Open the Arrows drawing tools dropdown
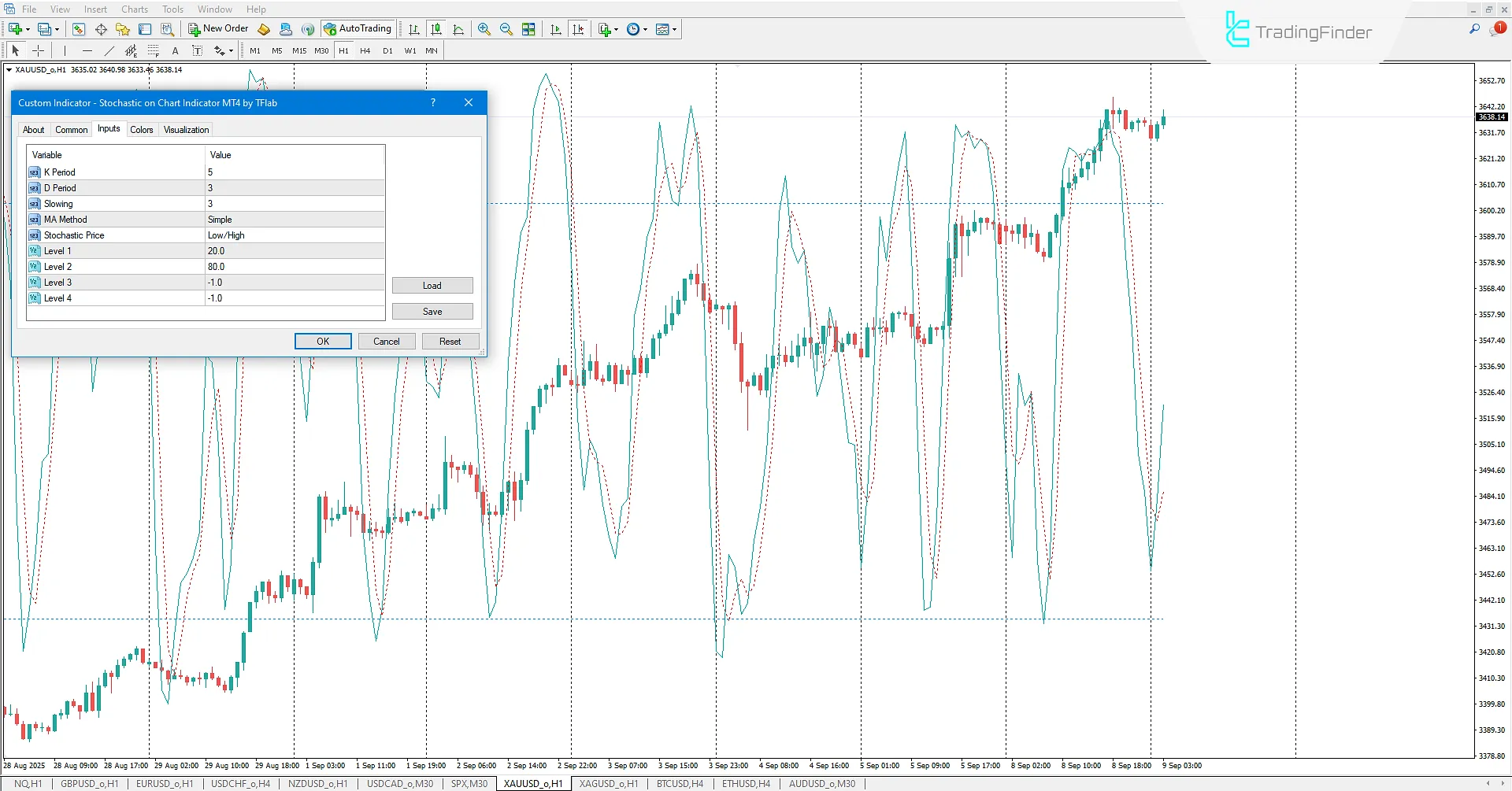Viewport: 1512px width, 791px height. [x=231, y=50]
